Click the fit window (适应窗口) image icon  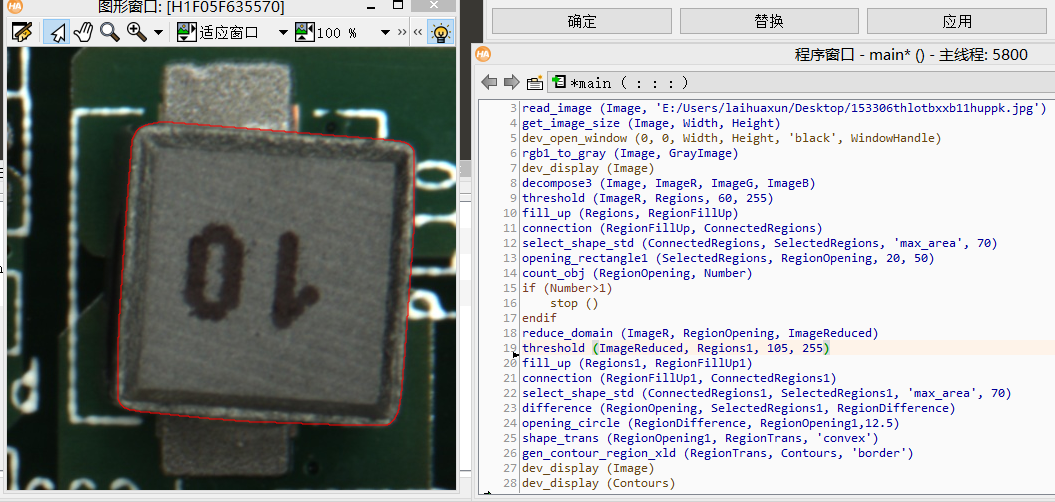(186, 32)
